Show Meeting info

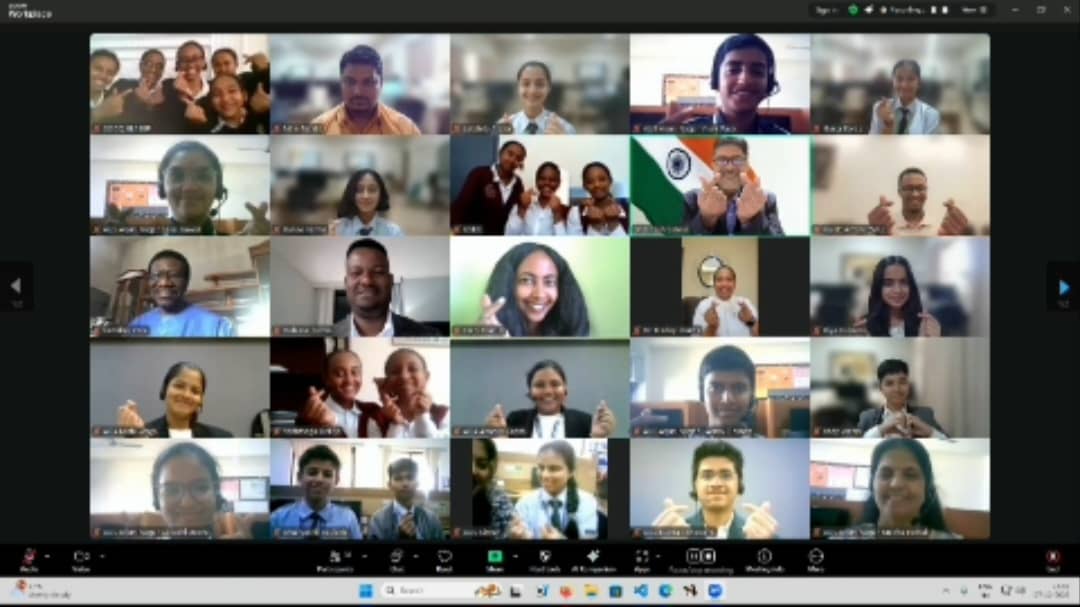click(x=764, y=557)
